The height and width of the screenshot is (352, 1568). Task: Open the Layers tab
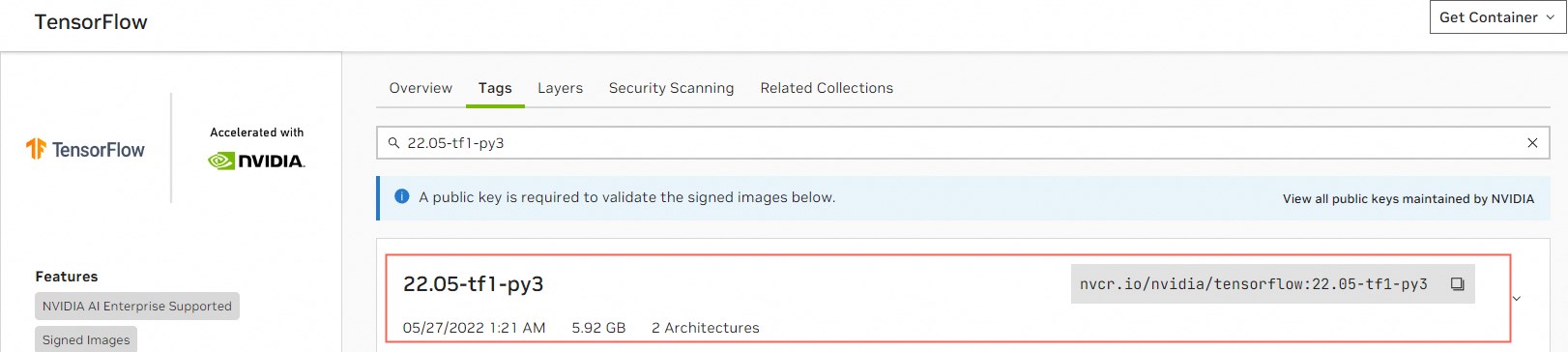click(x=561, y=88)
